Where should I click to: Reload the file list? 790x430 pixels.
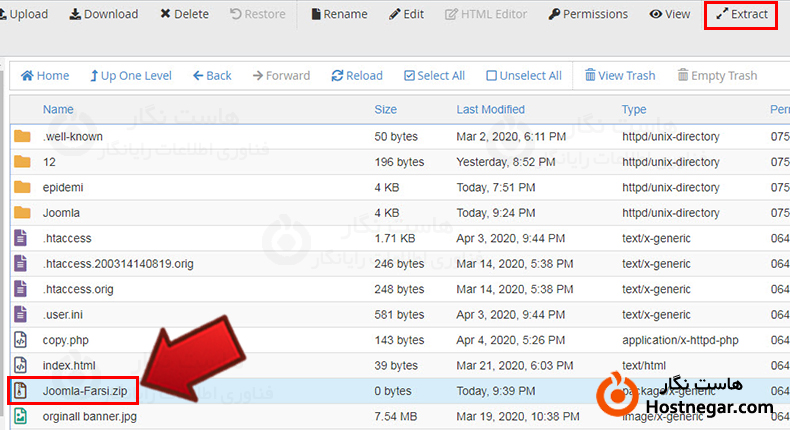coord(357,75)
